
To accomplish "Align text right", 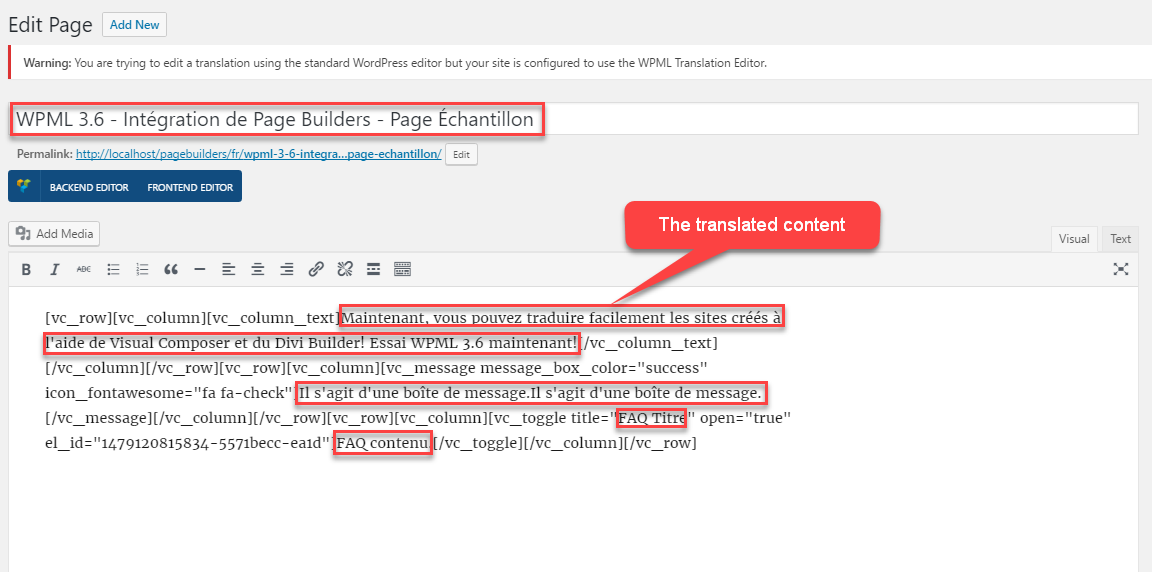I will 287,269.
